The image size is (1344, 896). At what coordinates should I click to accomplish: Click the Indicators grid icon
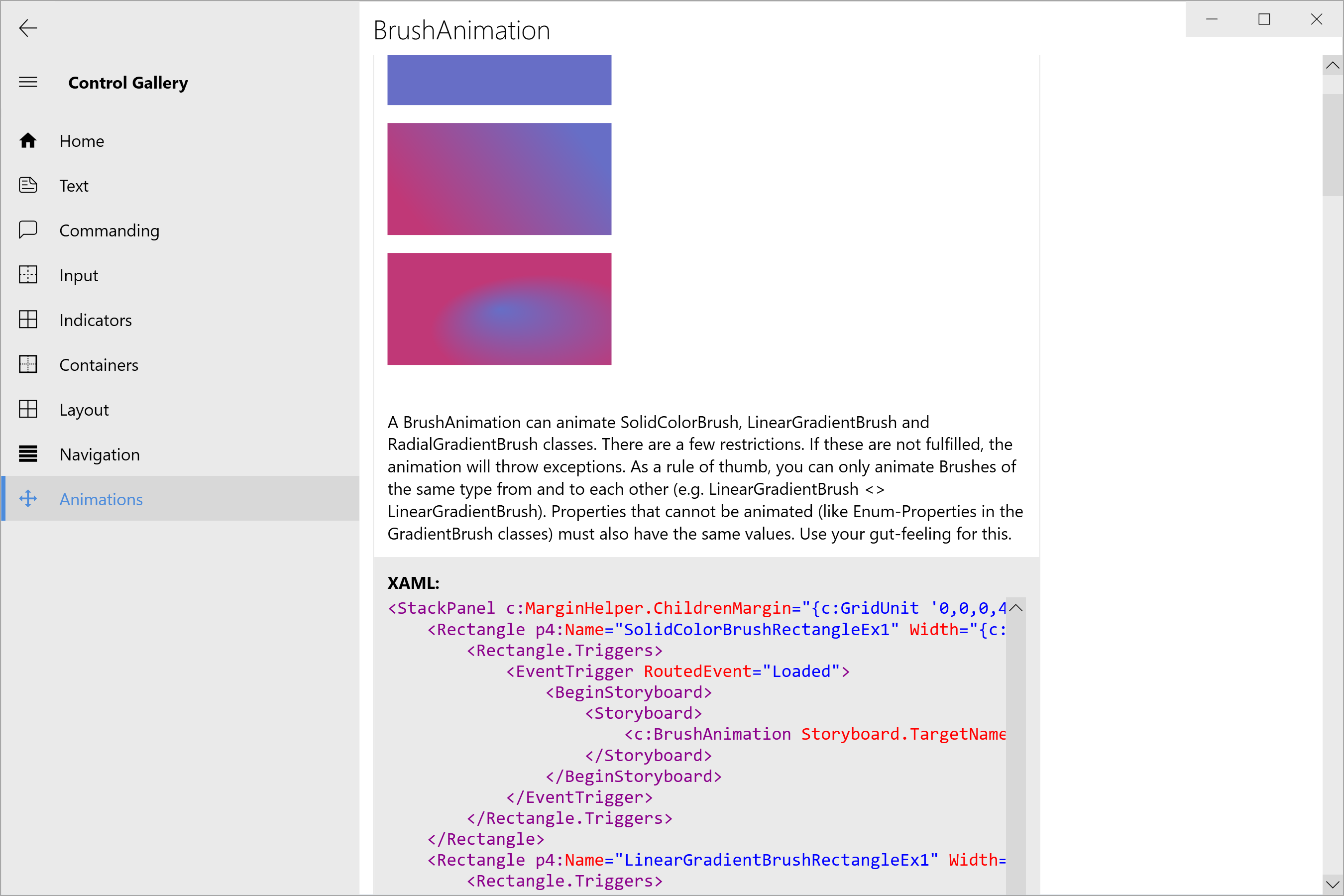[x=27, y=320]
